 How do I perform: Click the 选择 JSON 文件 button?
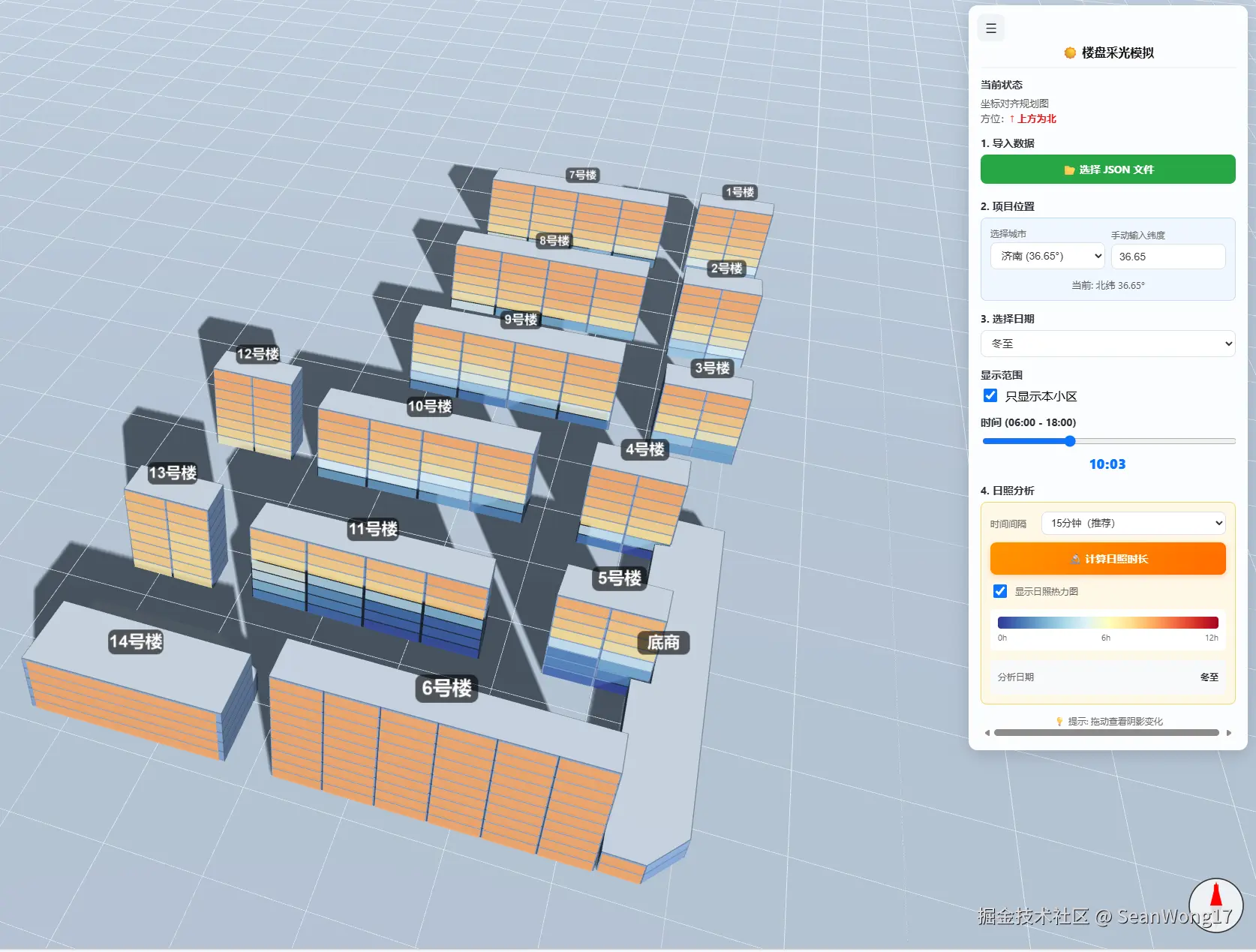tap(1107, 170)
